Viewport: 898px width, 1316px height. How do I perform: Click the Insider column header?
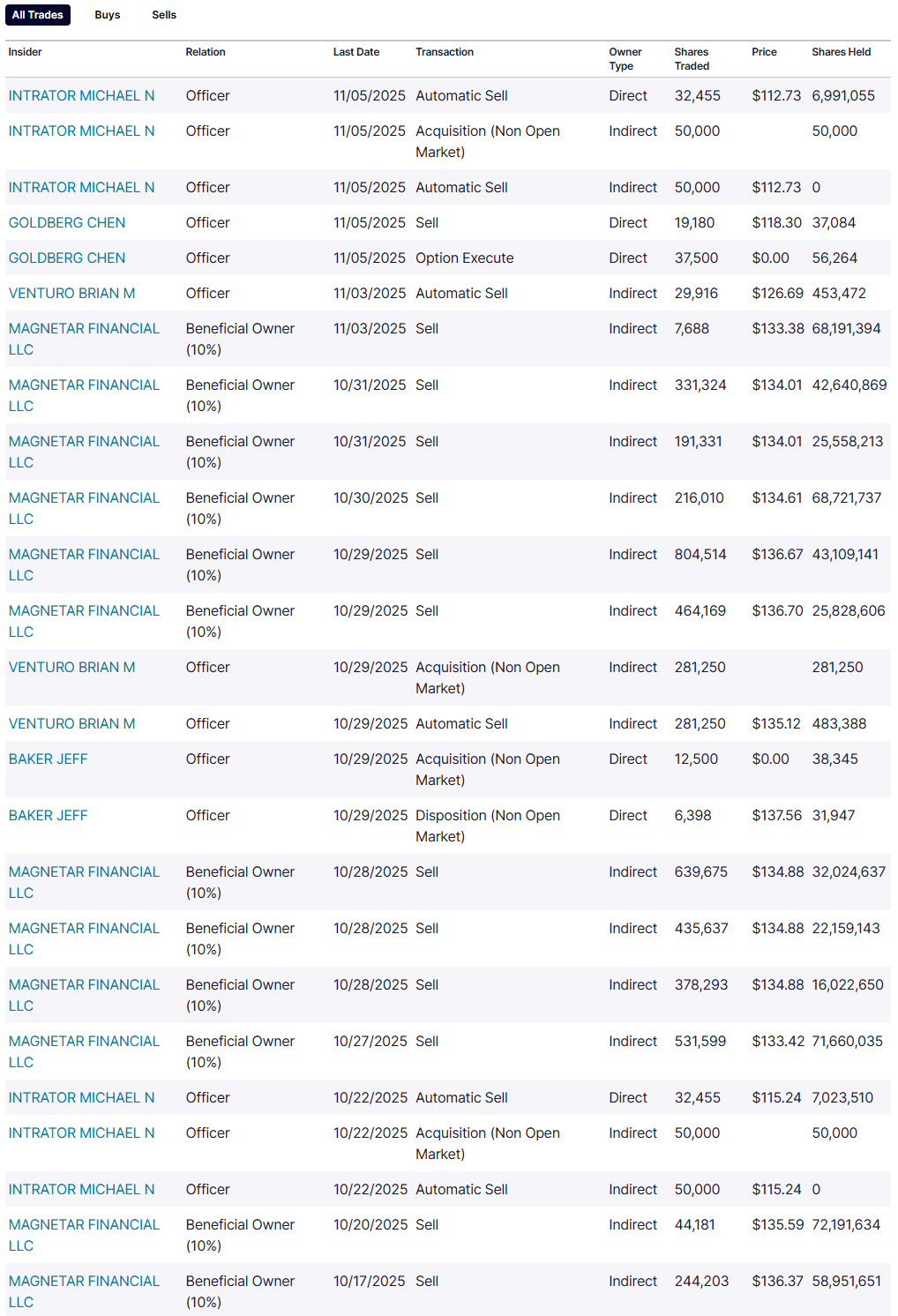(x=26, y=52)
